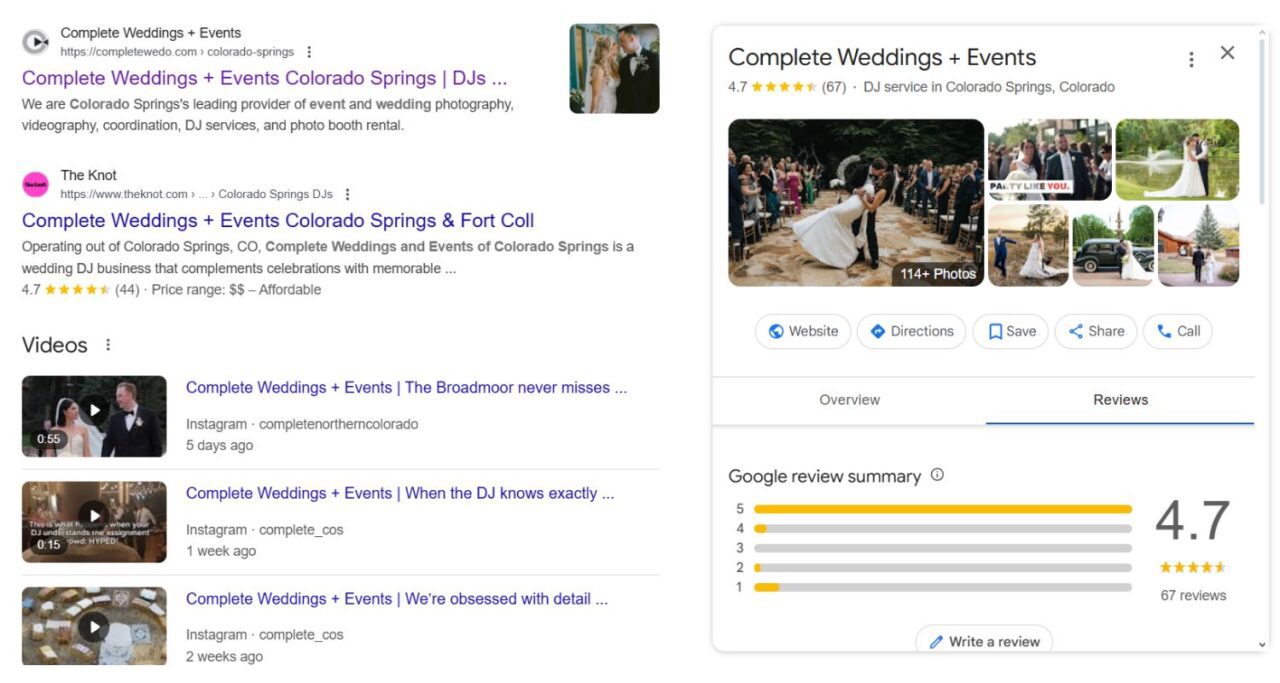This screenshot has width=1280, height=683.
Task: Click the Videos section heading
Action: pyautogui.click(x=55, y=345)
